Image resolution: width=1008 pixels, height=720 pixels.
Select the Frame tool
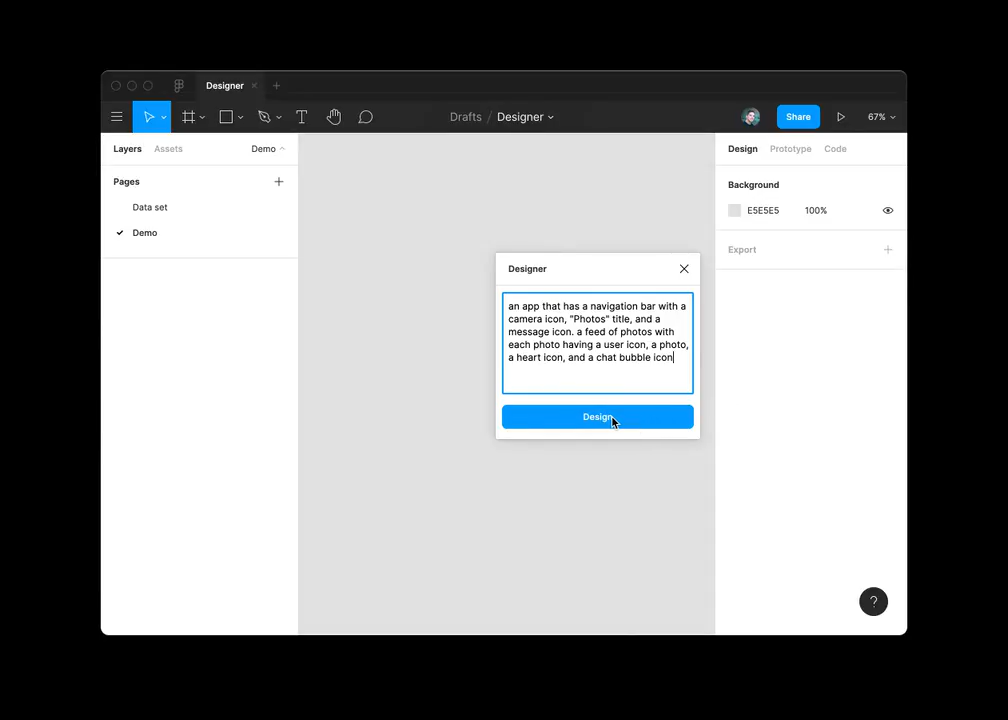point(188,117)
